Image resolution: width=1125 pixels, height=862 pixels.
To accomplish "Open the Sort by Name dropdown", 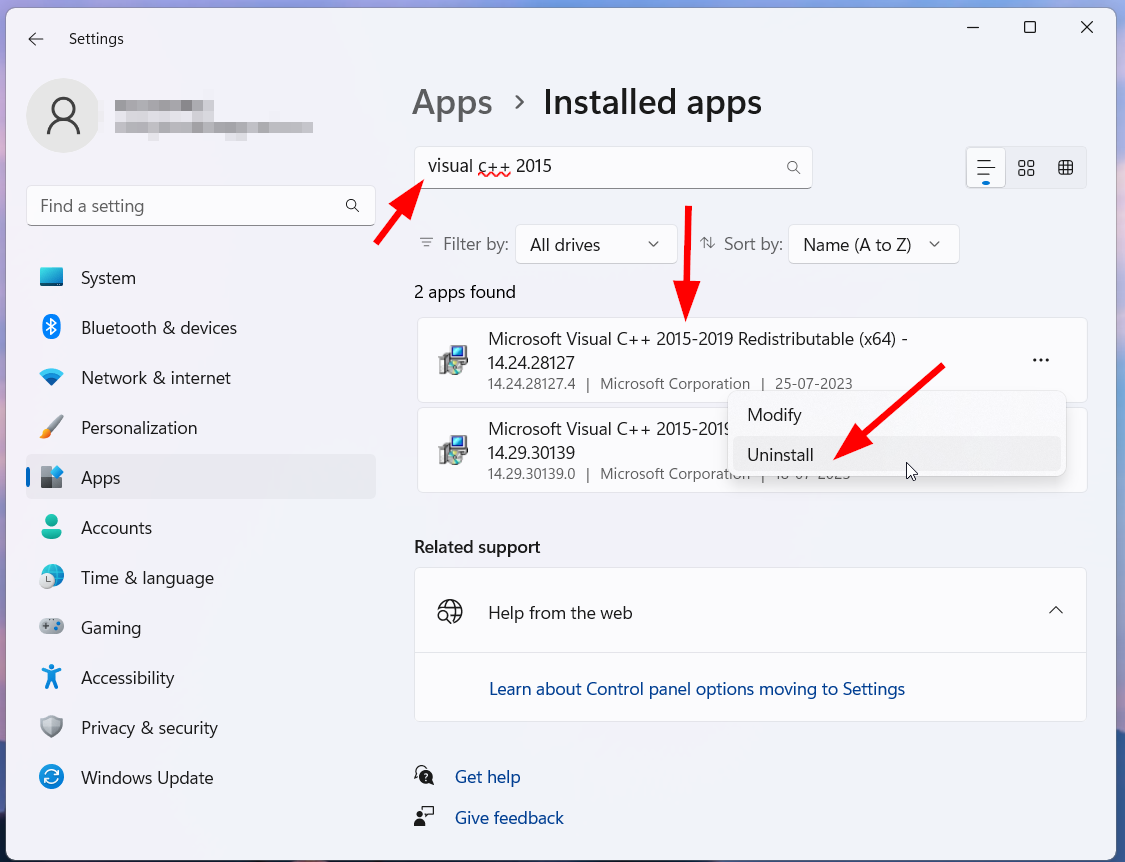I will [x=873, y=245].
